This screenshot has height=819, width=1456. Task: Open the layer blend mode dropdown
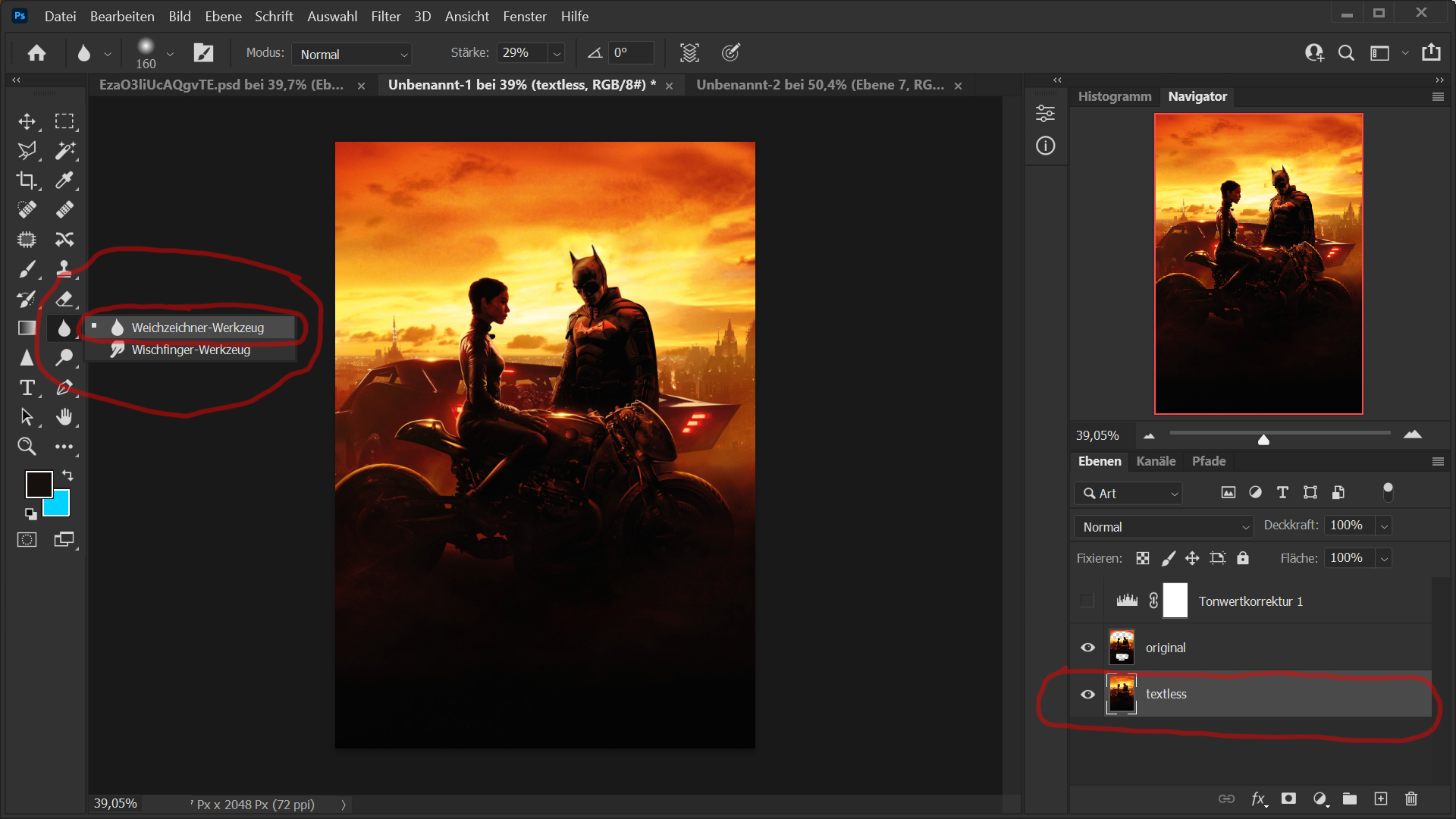[x=1163, y=527]
